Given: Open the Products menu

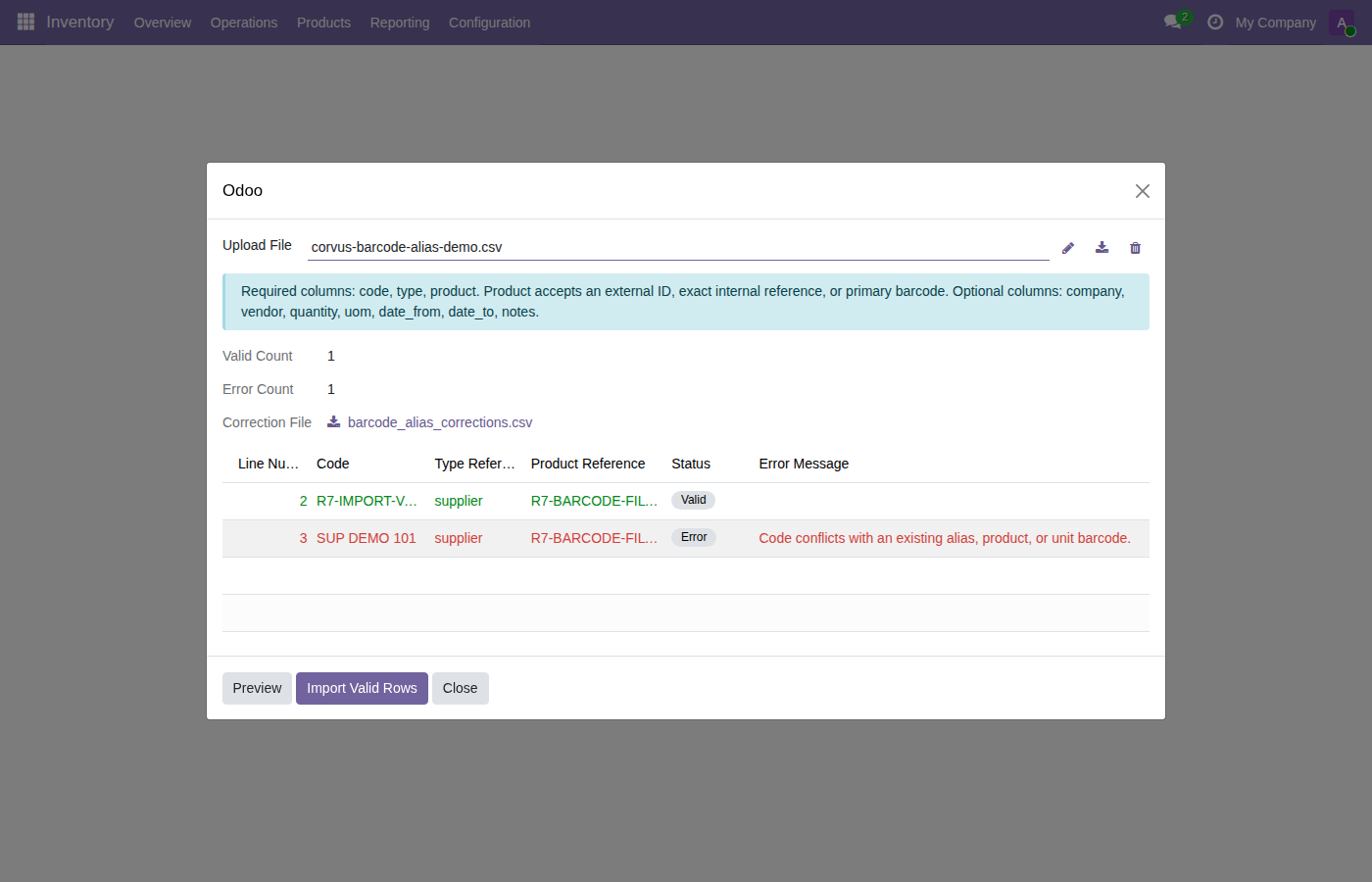Looking at the screenshot, I should (323, 23).
